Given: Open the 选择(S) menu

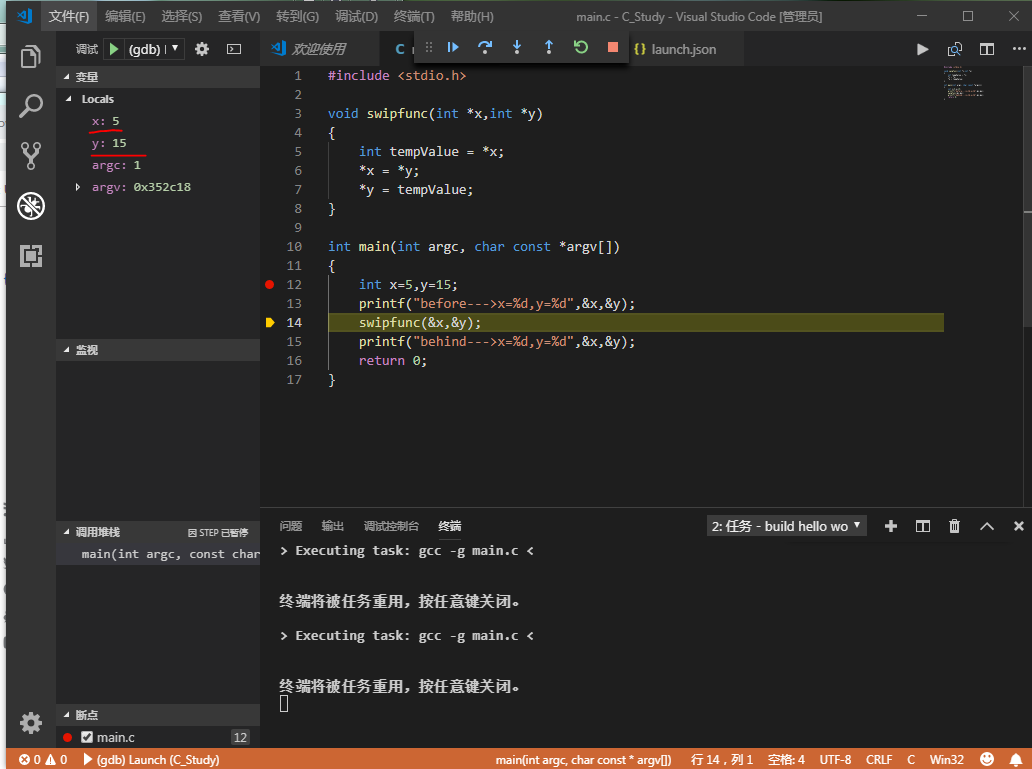Looking at the screenshot, I should point(182,16).
